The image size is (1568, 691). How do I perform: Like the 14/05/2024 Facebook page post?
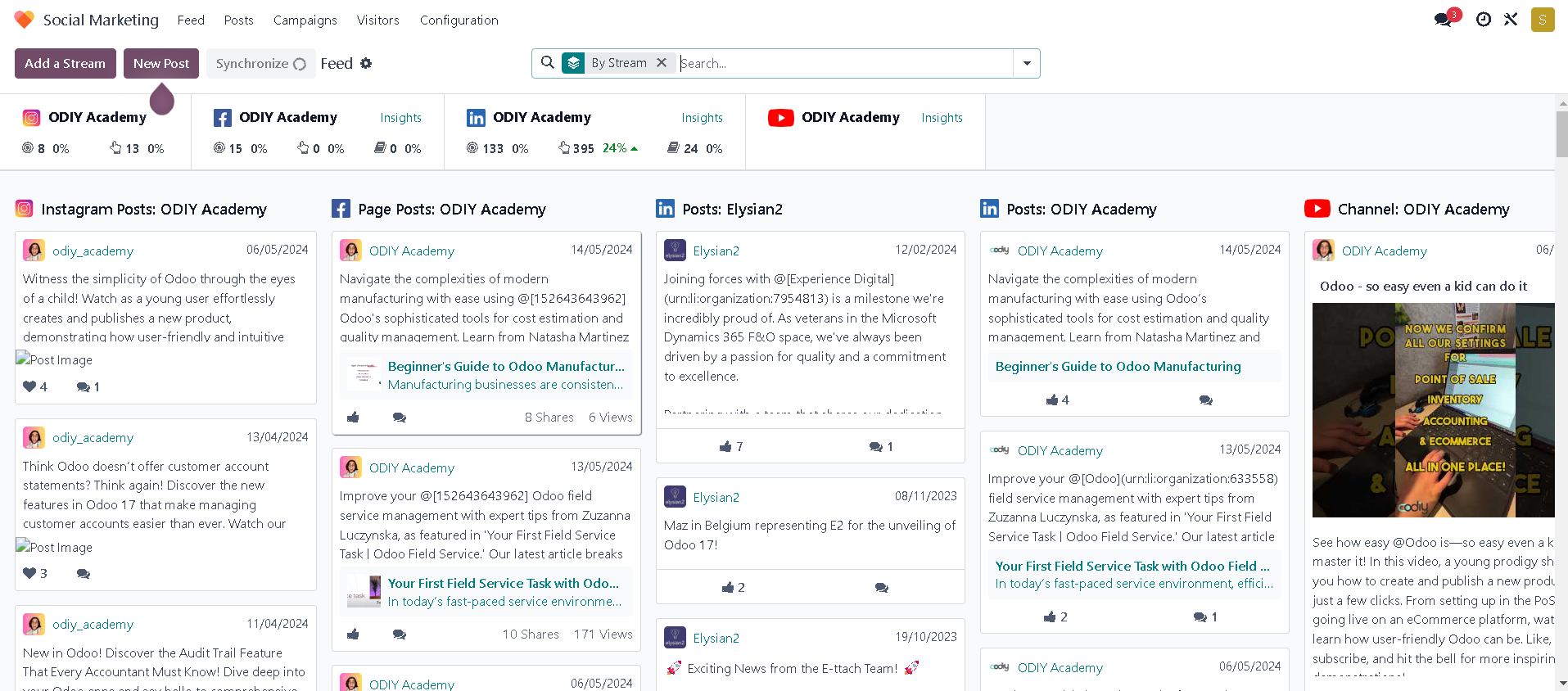353,417
